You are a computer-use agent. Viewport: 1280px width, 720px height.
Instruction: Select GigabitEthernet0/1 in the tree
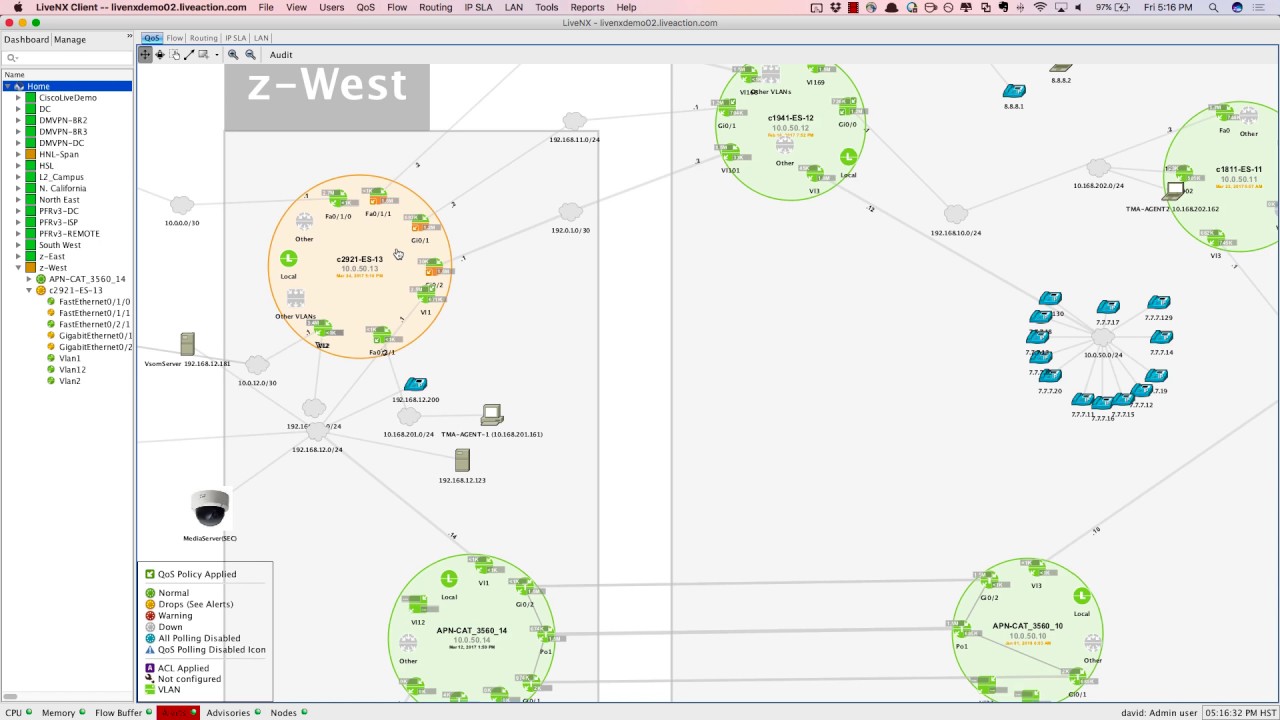[95, 335]
